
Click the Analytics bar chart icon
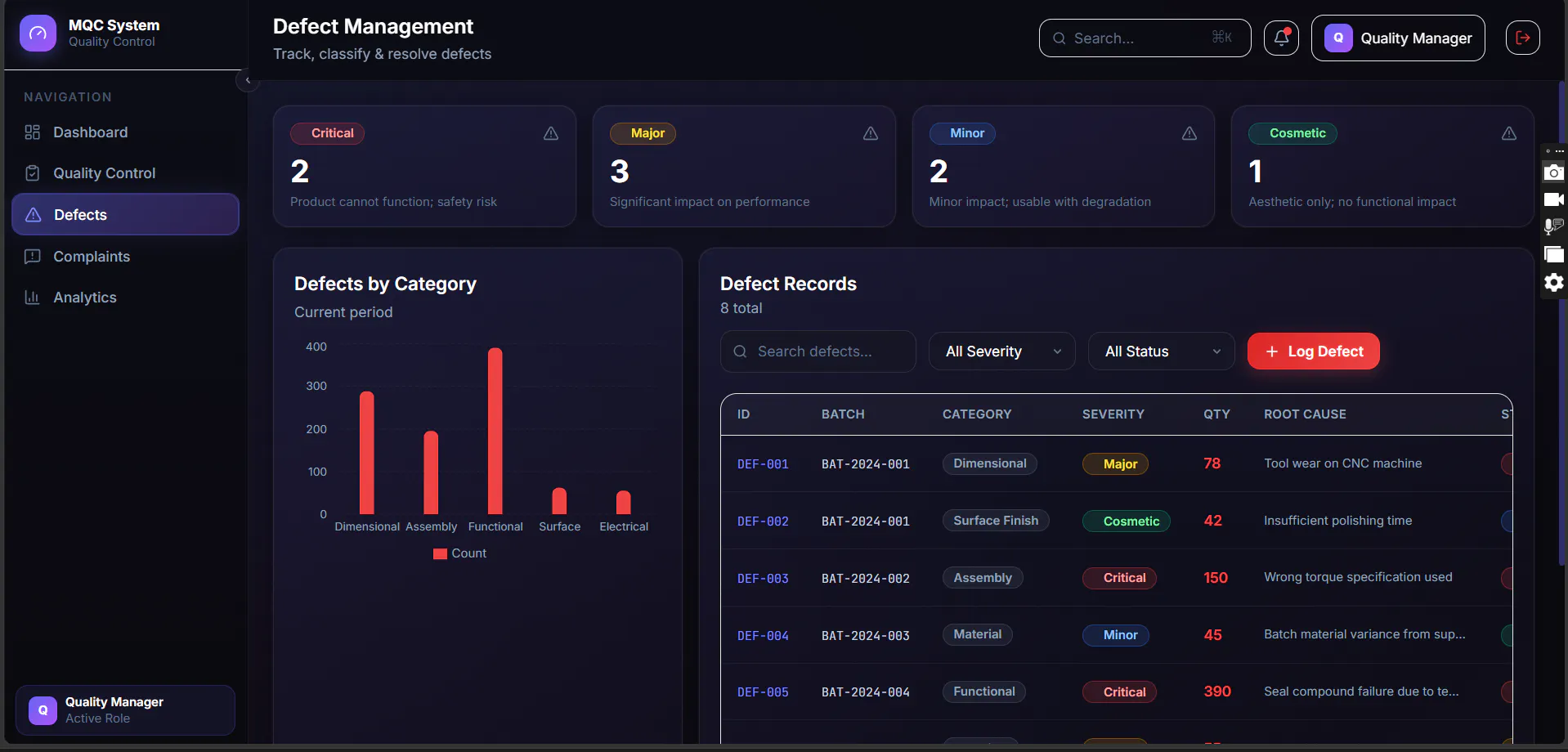point(33,298)
